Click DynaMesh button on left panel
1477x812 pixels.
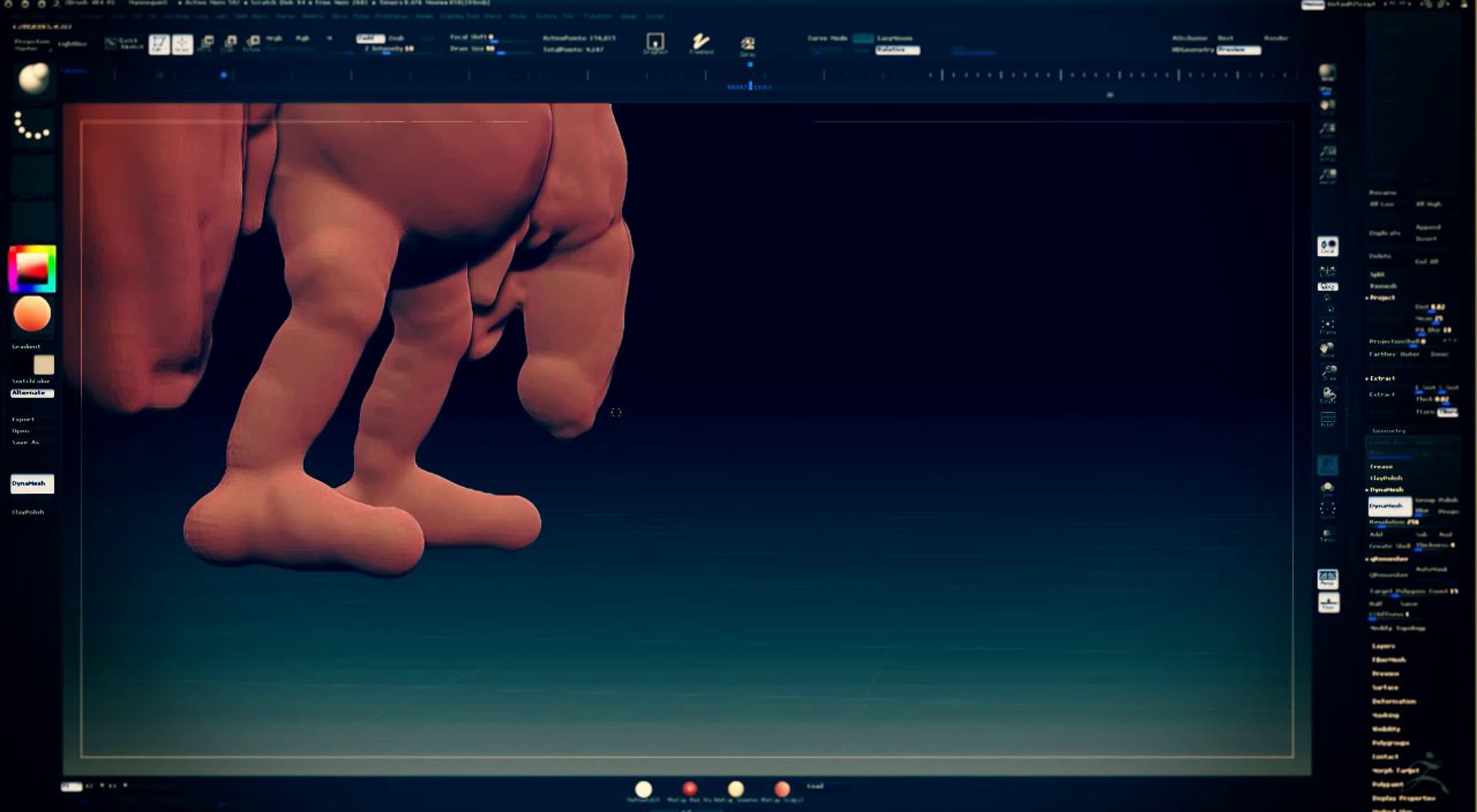32,484
